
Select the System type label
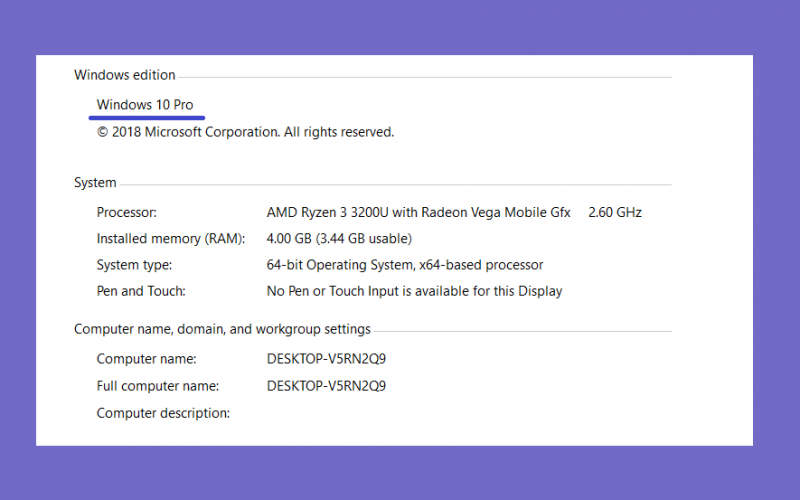134,265
